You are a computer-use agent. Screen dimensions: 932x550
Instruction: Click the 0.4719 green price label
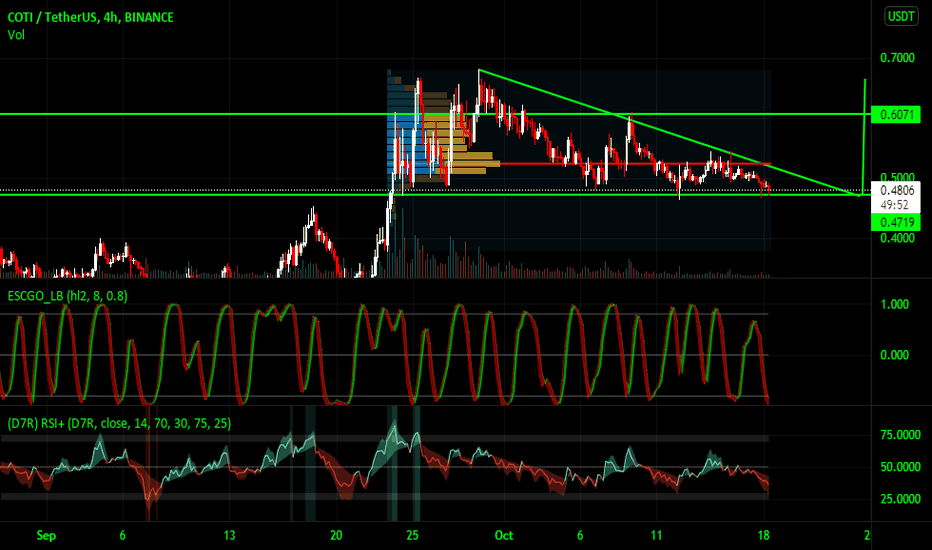pyautogui.click(x=896, y=222)
